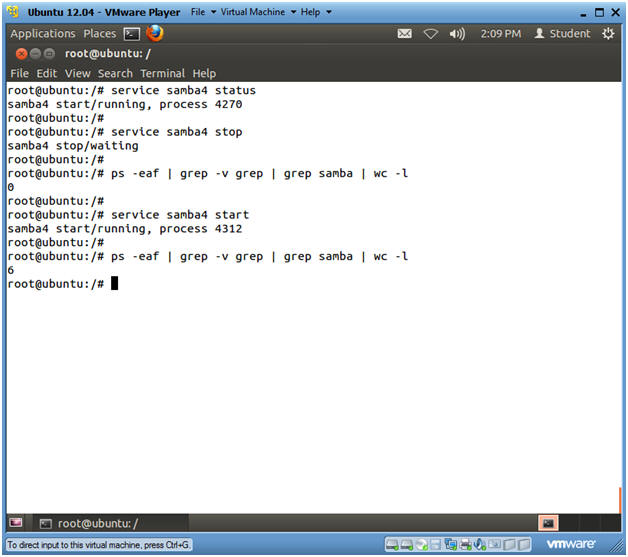Viewport: 628px width, 557px height.
Task: Click the terminal window title 'root@ubuntu: /'
Action: [108, 54]
